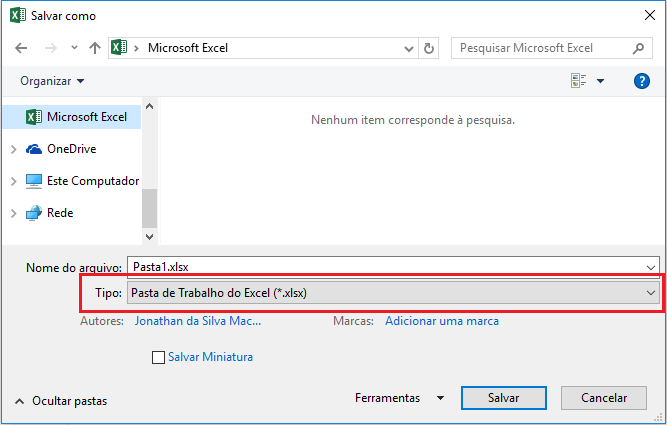Viewport: 667px width, 425px height.
Task: Expand the OneDrive tree node
Action: pyautogui.click(x=14, y=149)
